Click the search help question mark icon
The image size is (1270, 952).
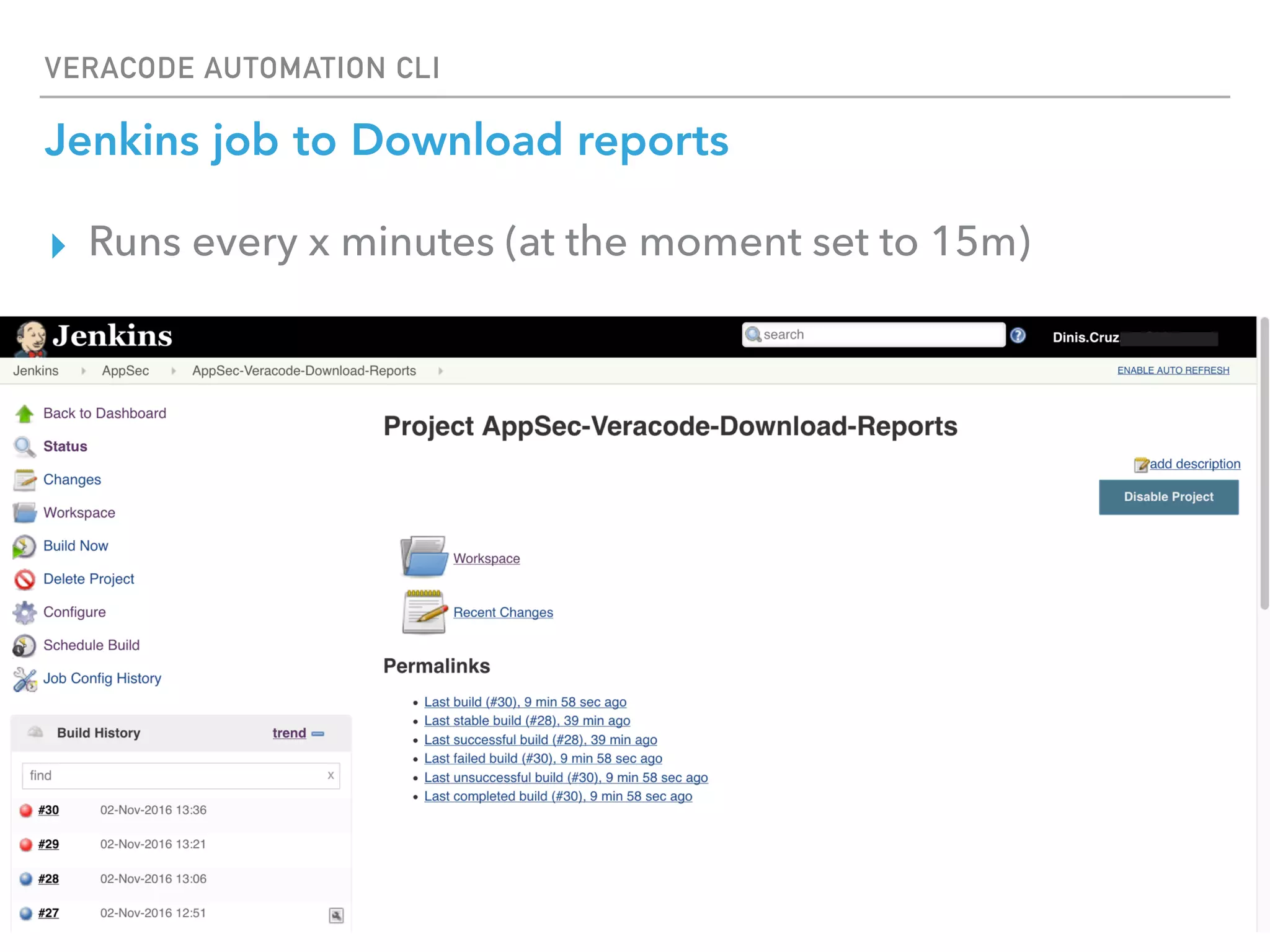pos(1018,335)
